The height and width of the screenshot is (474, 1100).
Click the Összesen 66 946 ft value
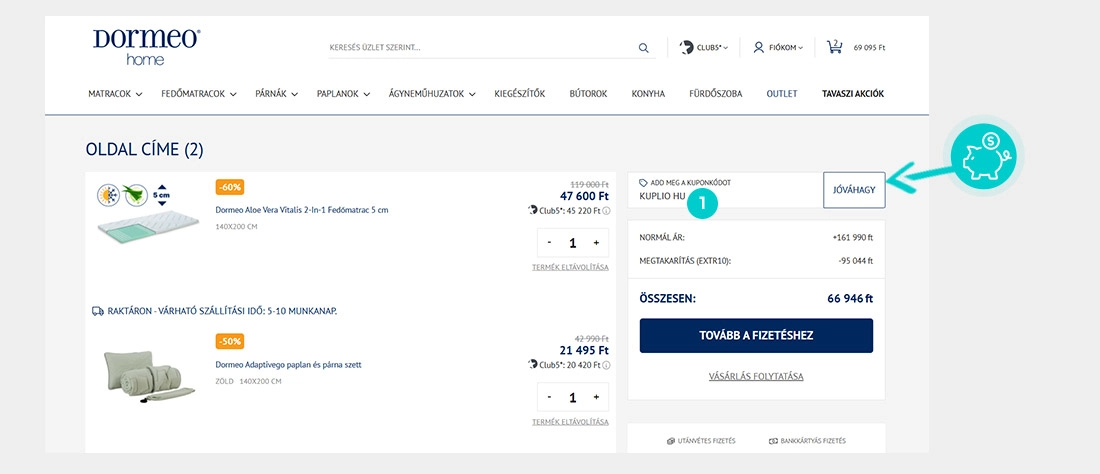point(850,299)
